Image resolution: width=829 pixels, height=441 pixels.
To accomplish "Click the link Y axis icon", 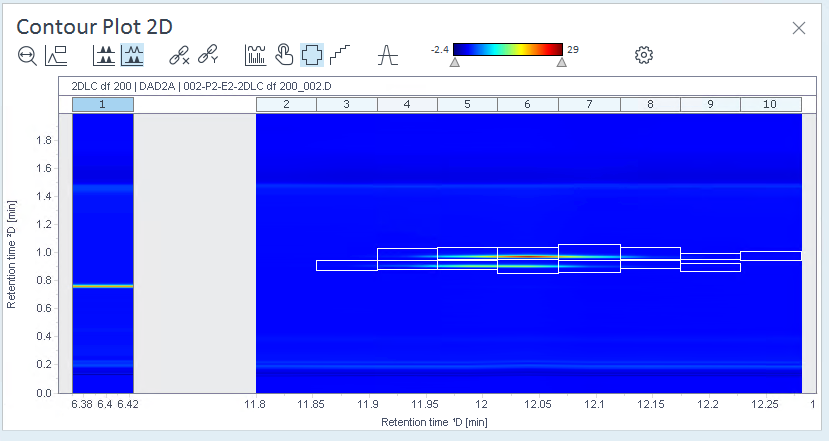I will pos(208,54).
